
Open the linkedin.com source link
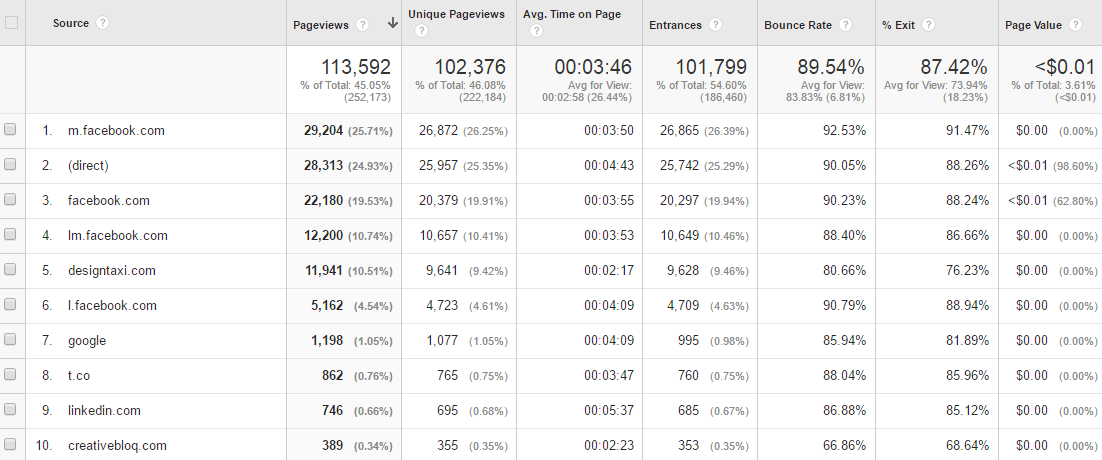coord(104,411)
